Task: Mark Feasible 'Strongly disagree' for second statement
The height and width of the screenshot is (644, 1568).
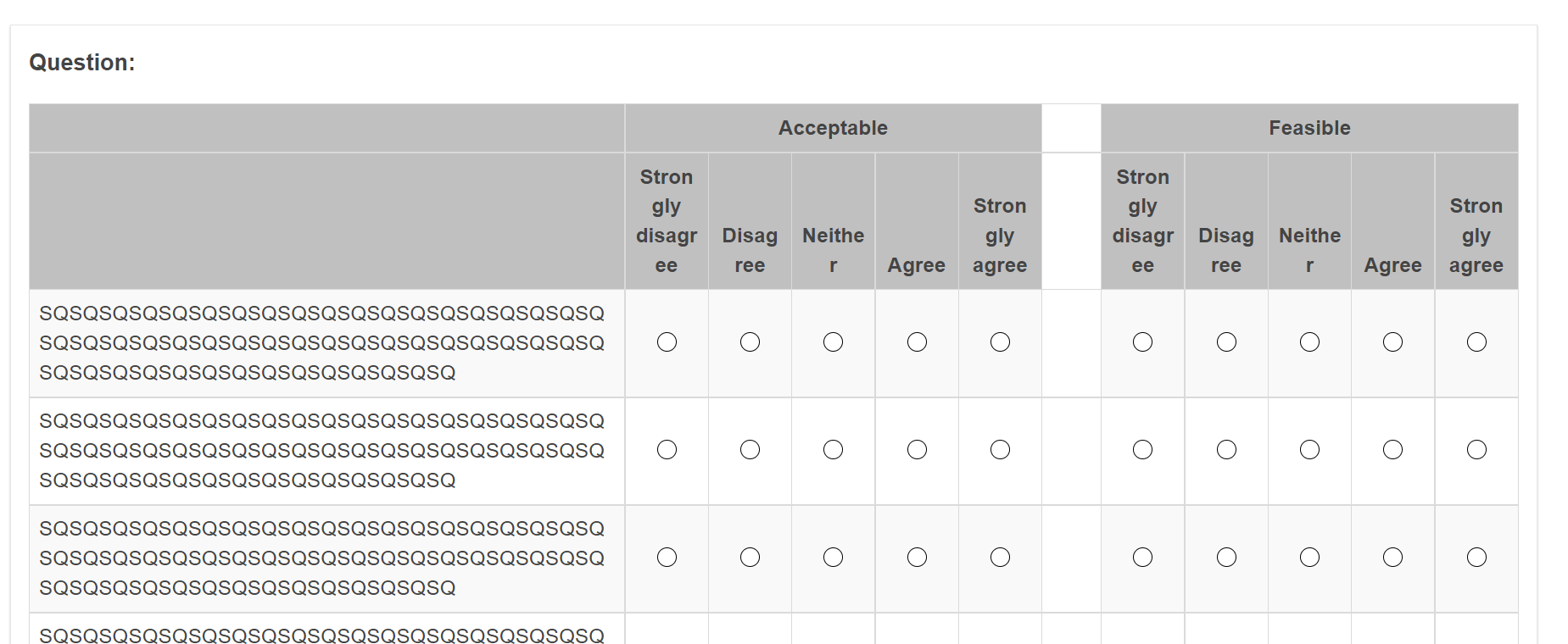Action: [x=1142, y=450]
